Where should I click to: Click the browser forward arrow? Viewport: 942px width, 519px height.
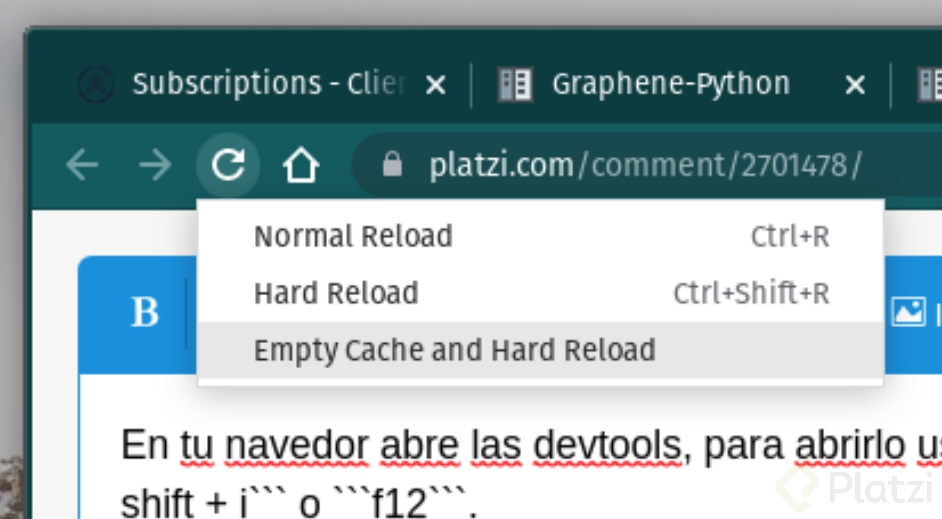pos(155,165)
